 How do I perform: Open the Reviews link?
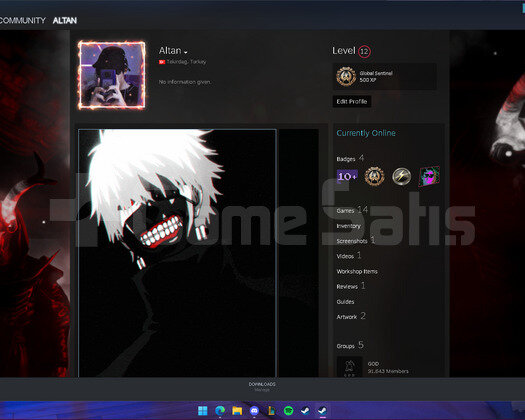(347, 287)
